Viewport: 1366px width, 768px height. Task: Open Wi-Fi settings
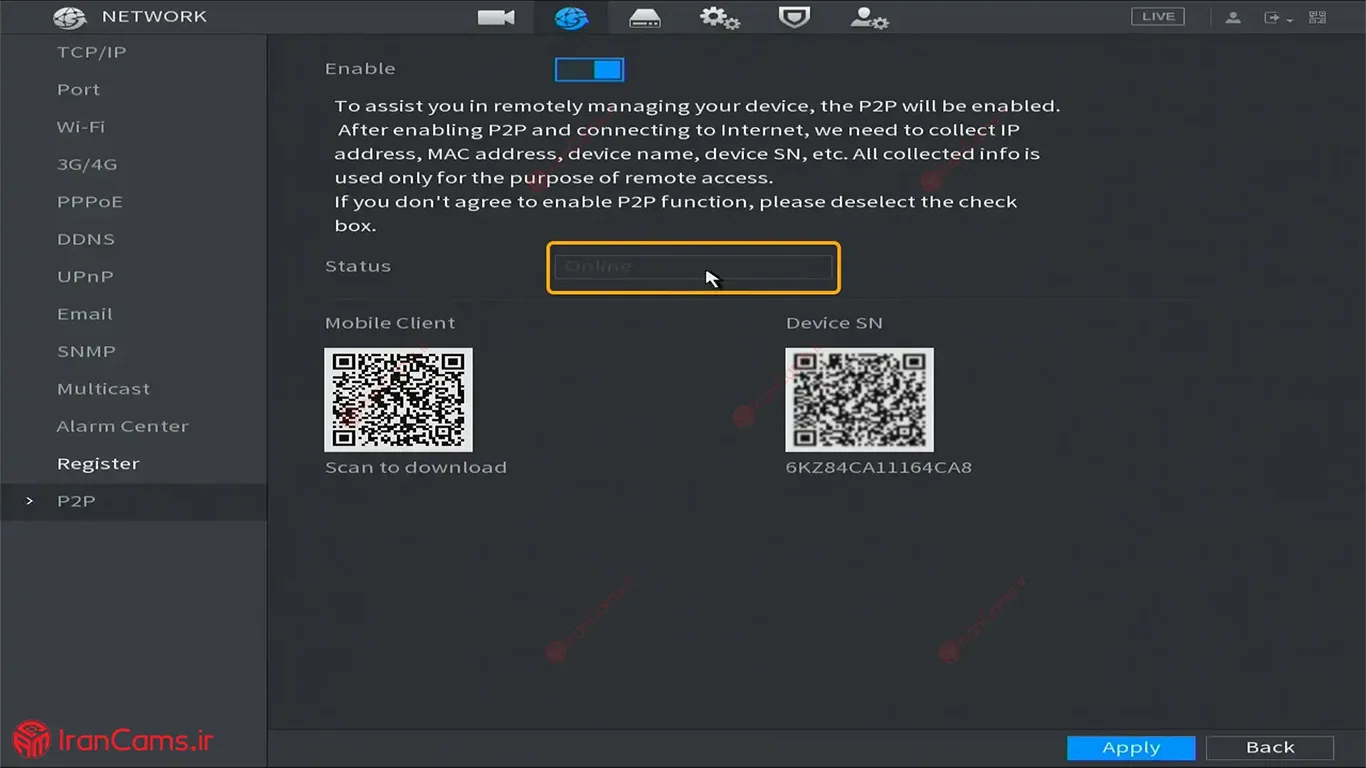(x=80, y=127)
